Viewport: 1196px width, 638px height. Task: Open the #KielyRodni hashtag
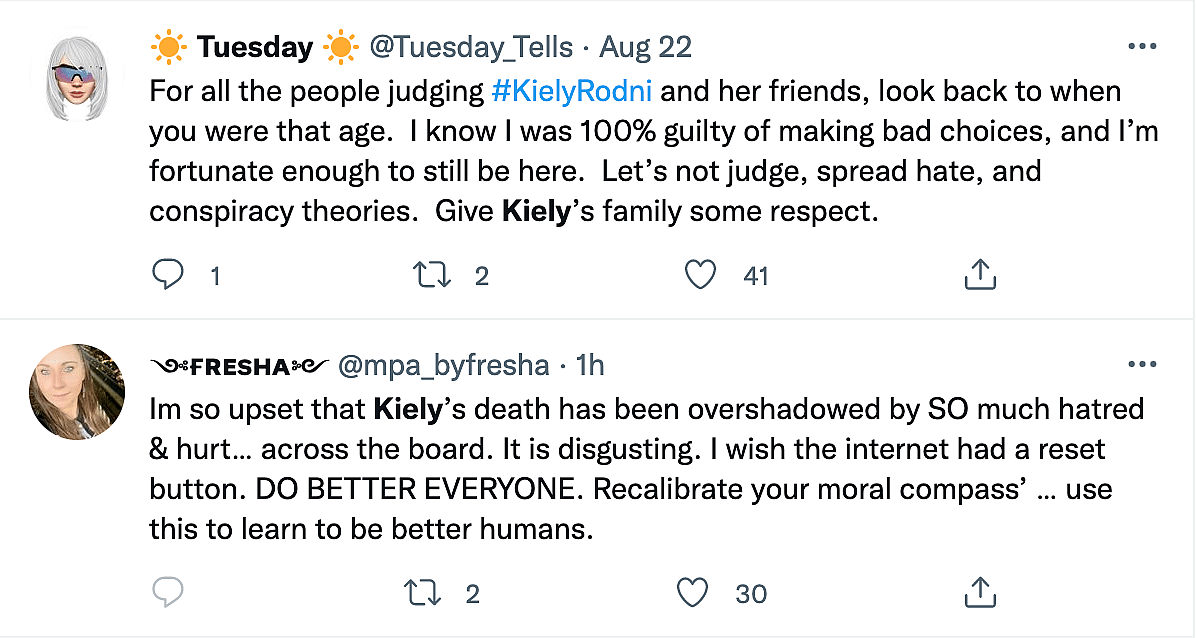[x=572, y=91]
